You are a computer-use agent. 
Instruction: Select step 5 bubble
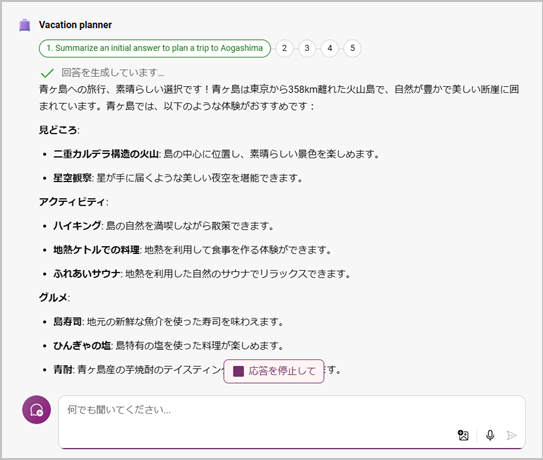click(x=353, y=48)
